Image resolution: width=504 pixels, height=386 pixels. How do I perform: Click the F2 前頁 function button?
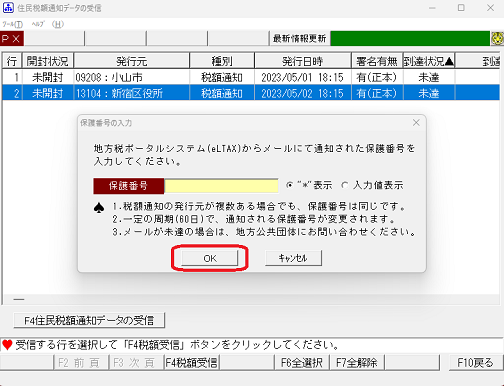coord(81,362)
